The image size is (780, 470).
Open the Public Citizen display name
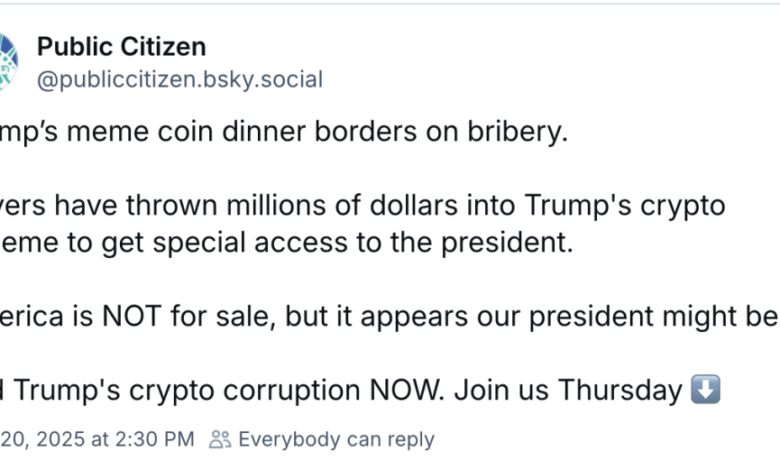pos(121,47)
